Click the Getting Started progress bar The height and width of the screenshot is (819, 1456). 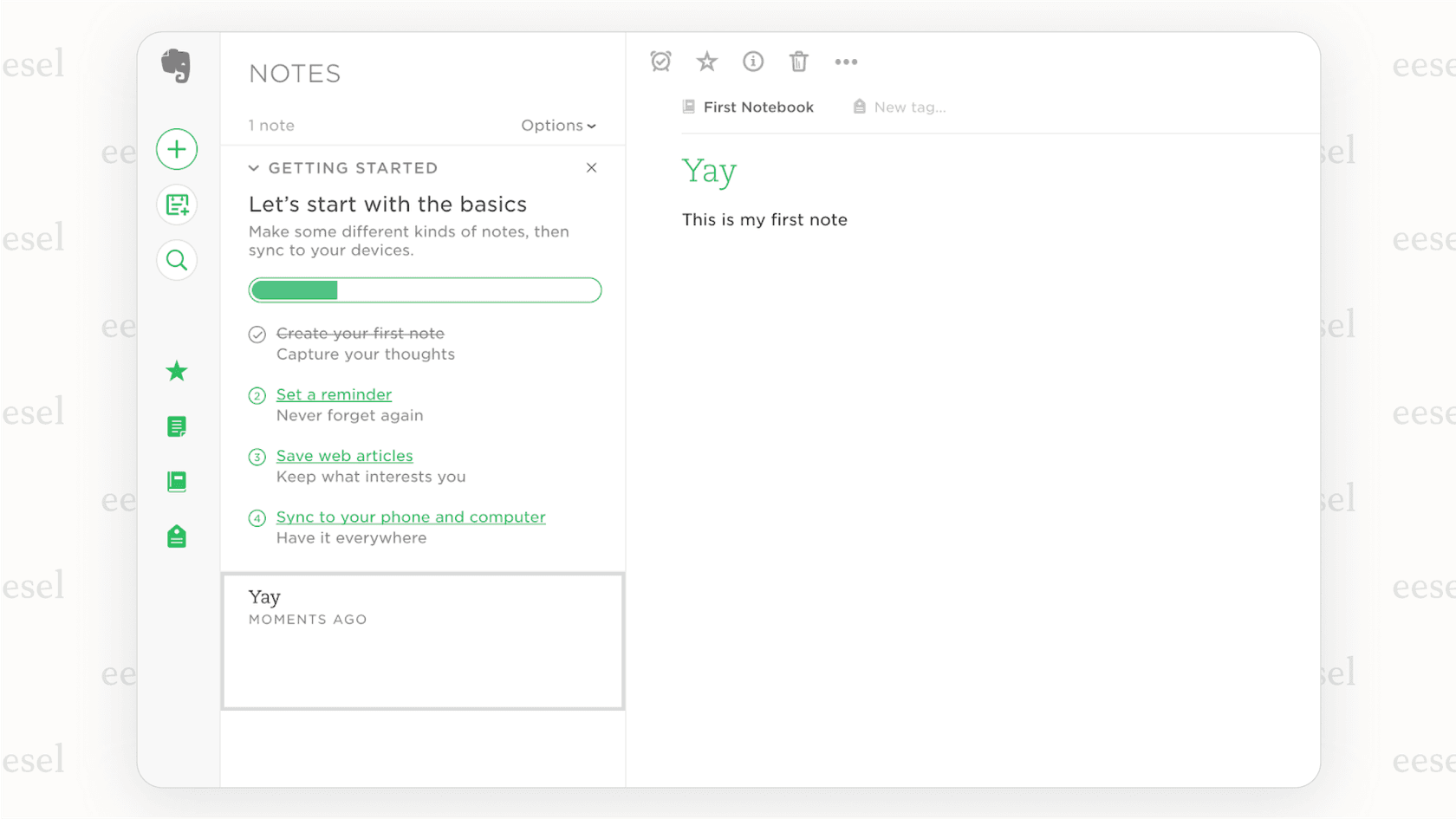[425, 290]
